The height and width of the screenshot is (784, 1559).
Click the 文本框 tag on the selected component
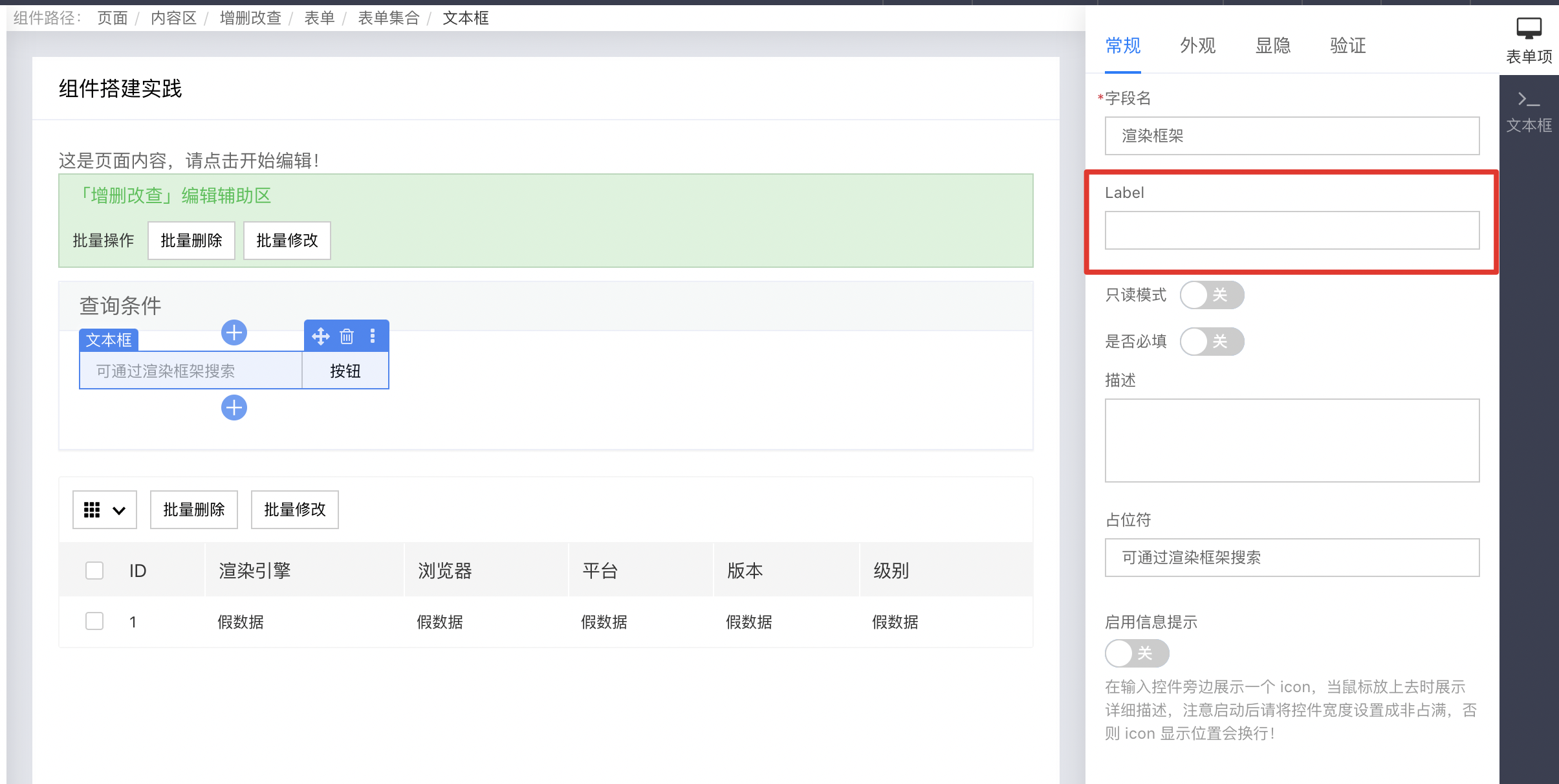(x=109, y=340)
